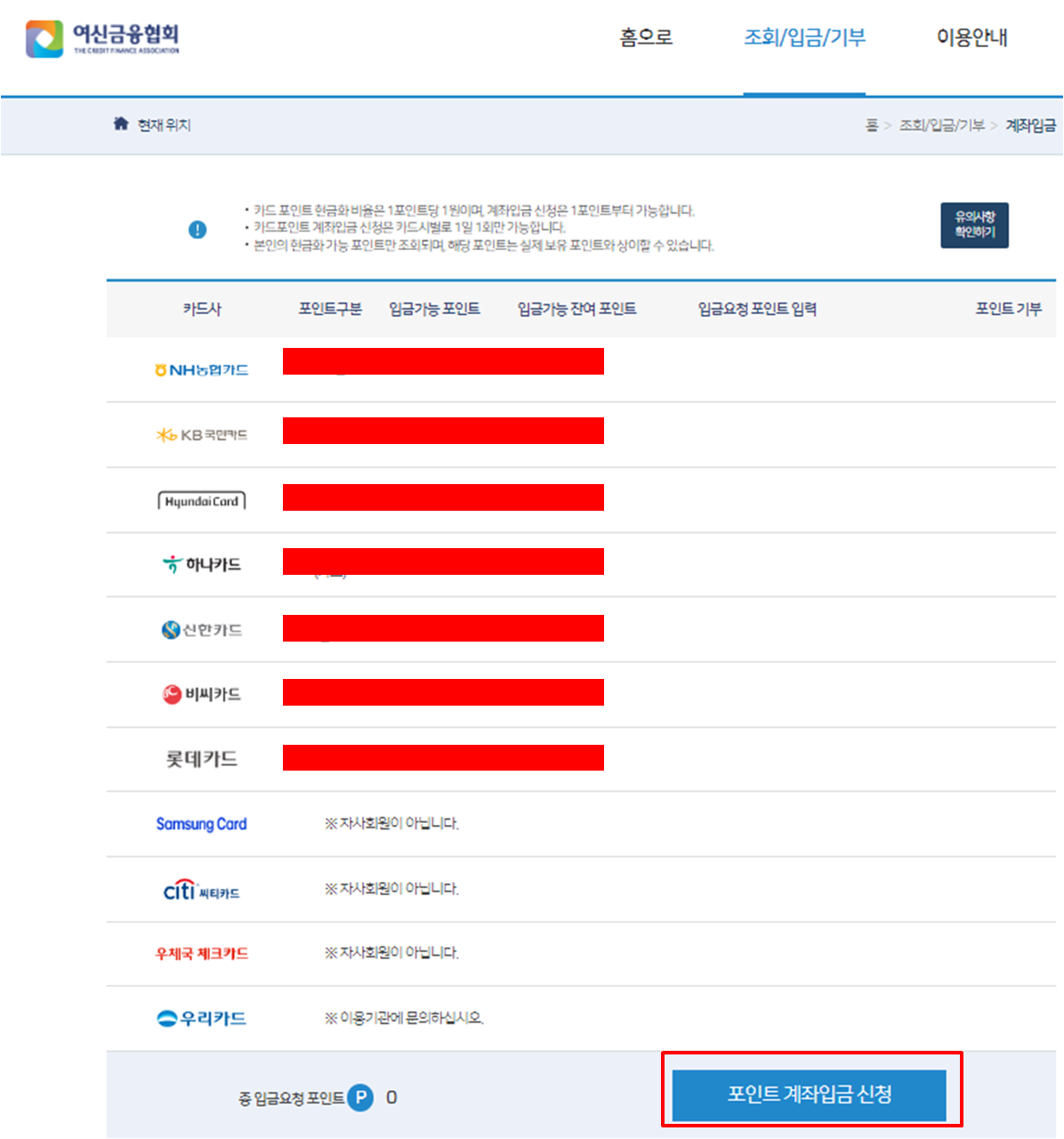This screenshot has width=1064, height=1139.
Task: Click the P badge beside 총 입금요청 포인트
Action: (x=360, y=1098)
